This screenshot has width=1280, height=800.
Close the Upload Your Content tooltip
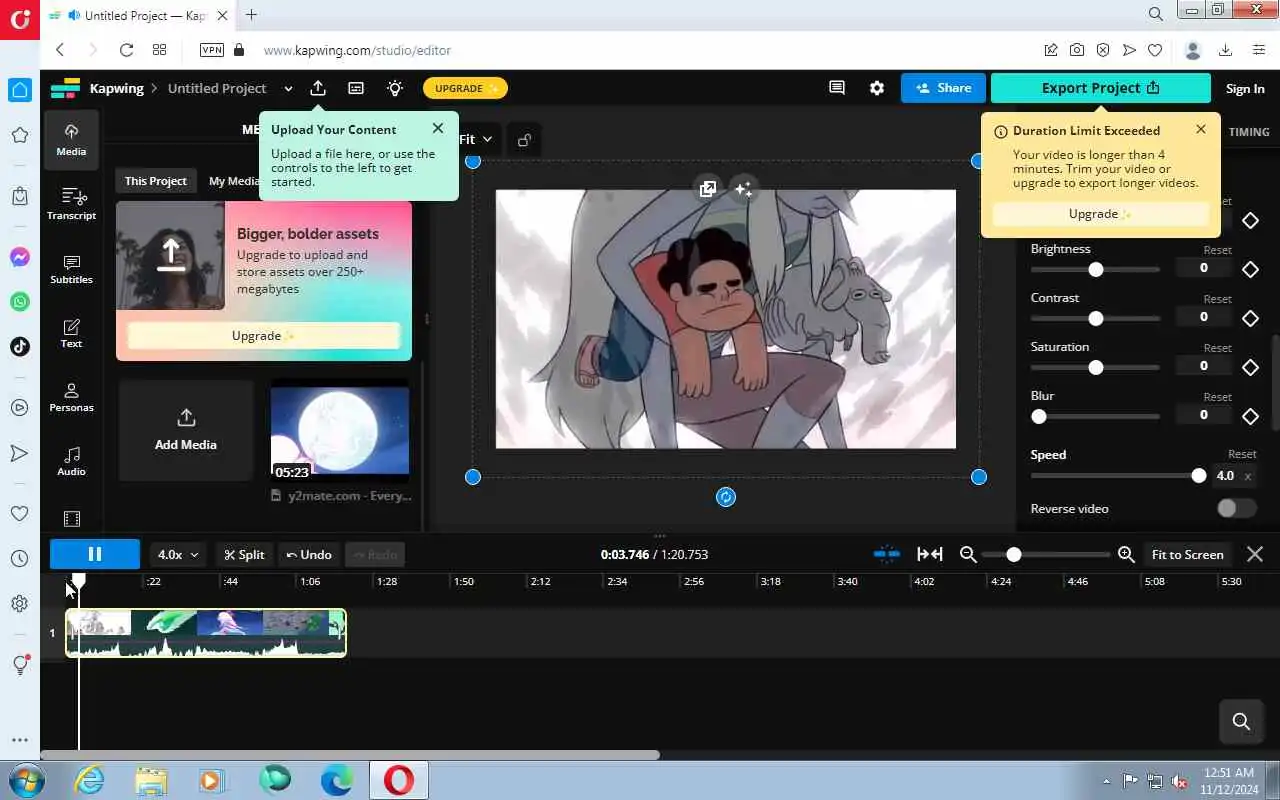point(438,128)
